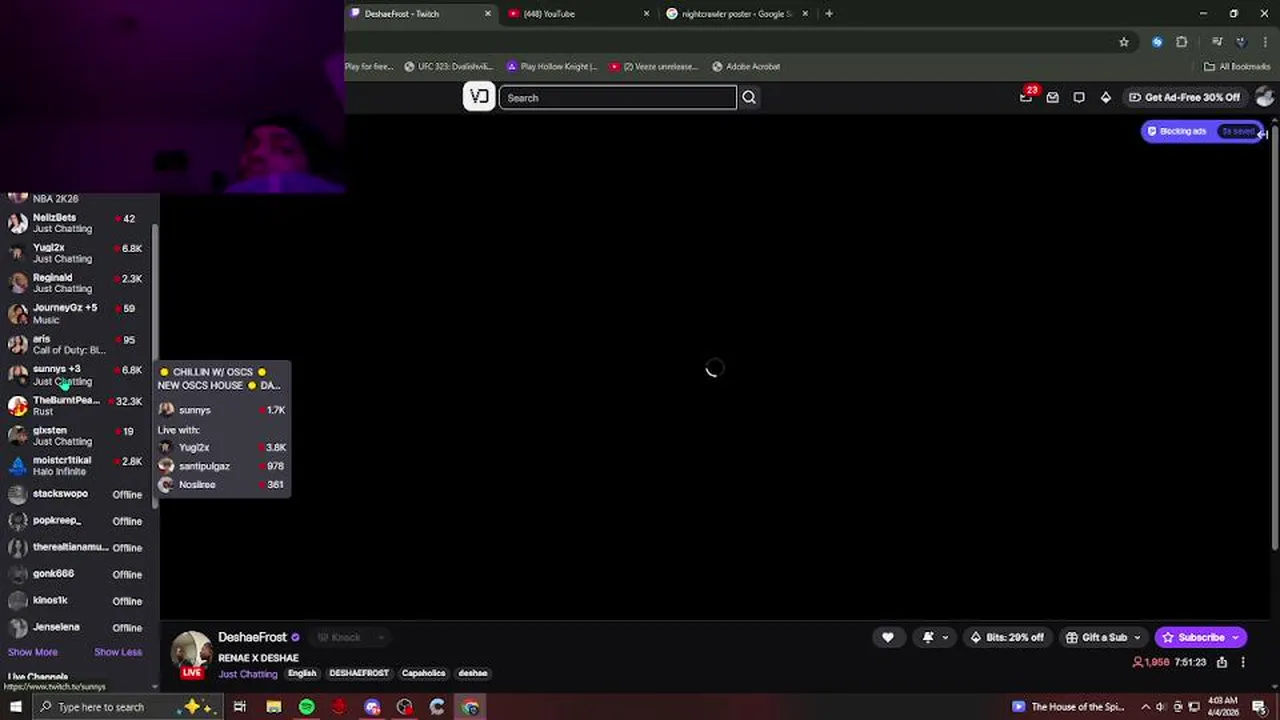Open Spotify from the taskbar
The height and width of the screenshot is (720, 1280).
click(x=307, y=707)
